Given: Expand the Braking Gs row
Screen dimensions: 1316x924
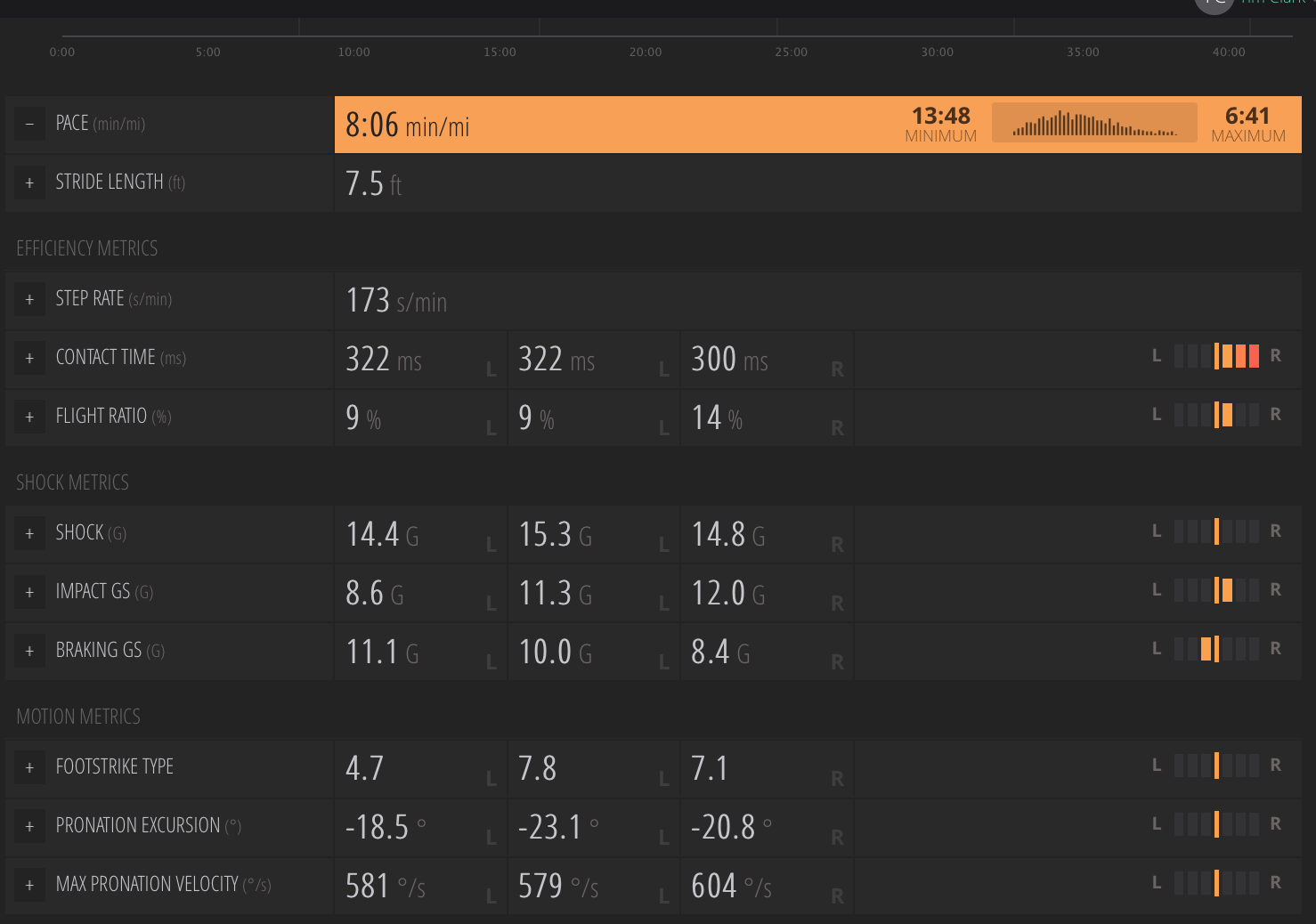Looking at the screenshot, I should click(x=29, y=651).
